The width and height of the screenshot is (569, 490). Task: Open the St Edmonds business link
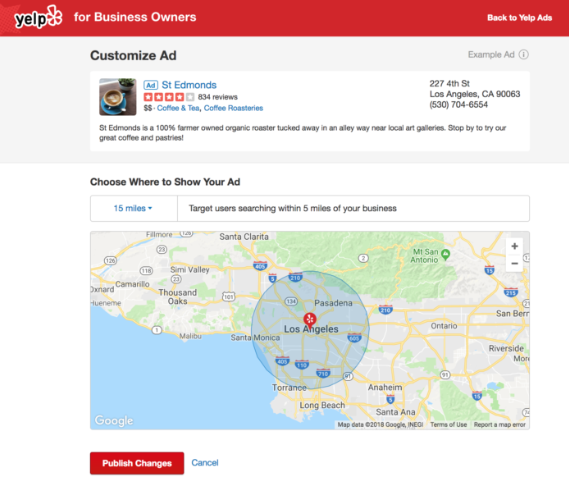189,85
